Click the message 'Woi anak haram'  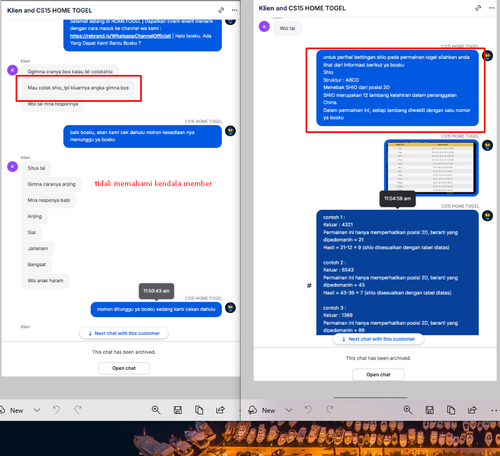(45, 281)
